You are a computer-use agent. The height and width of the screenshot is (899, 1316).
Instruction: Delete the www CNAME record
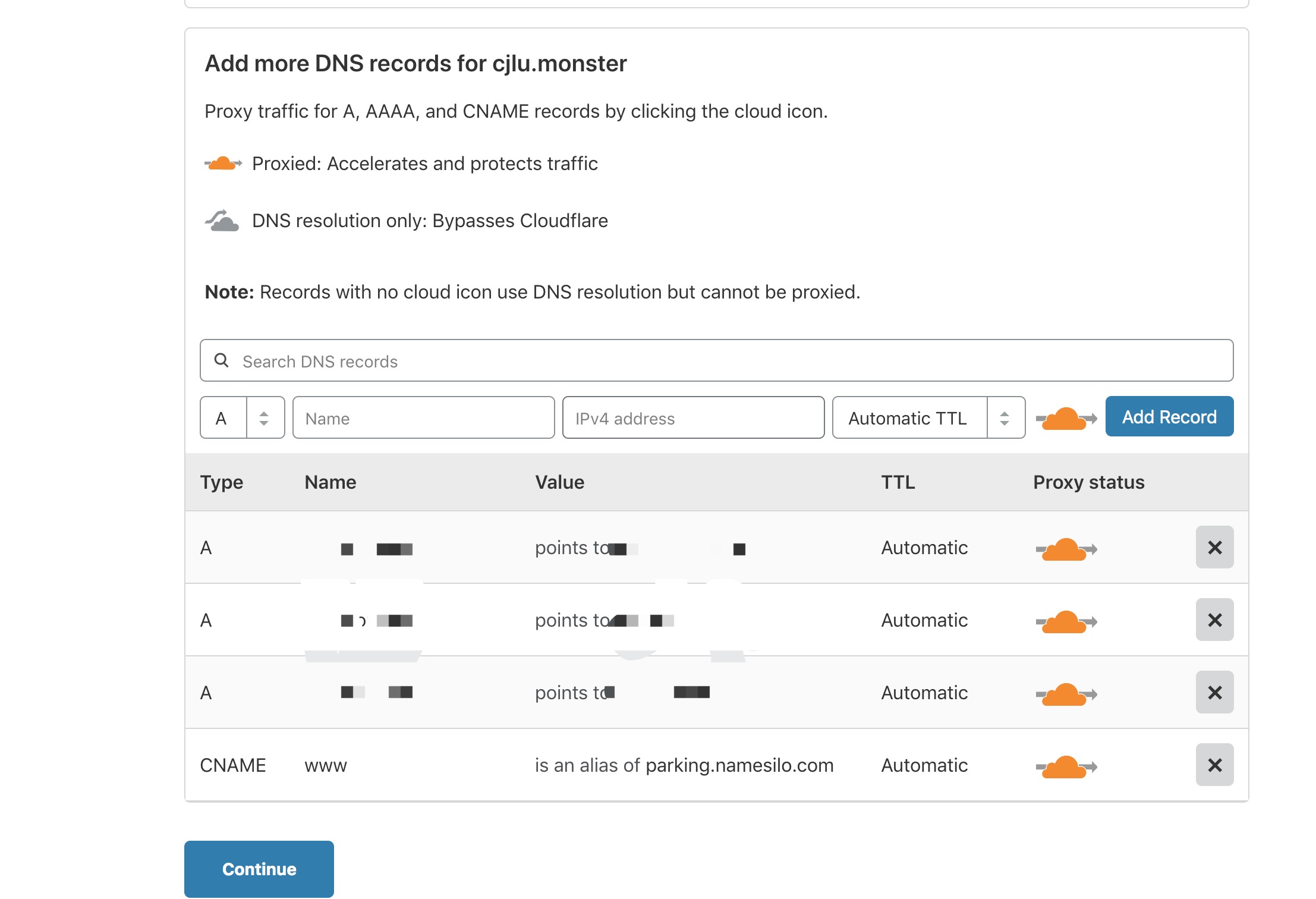[x=1214, y=765]
